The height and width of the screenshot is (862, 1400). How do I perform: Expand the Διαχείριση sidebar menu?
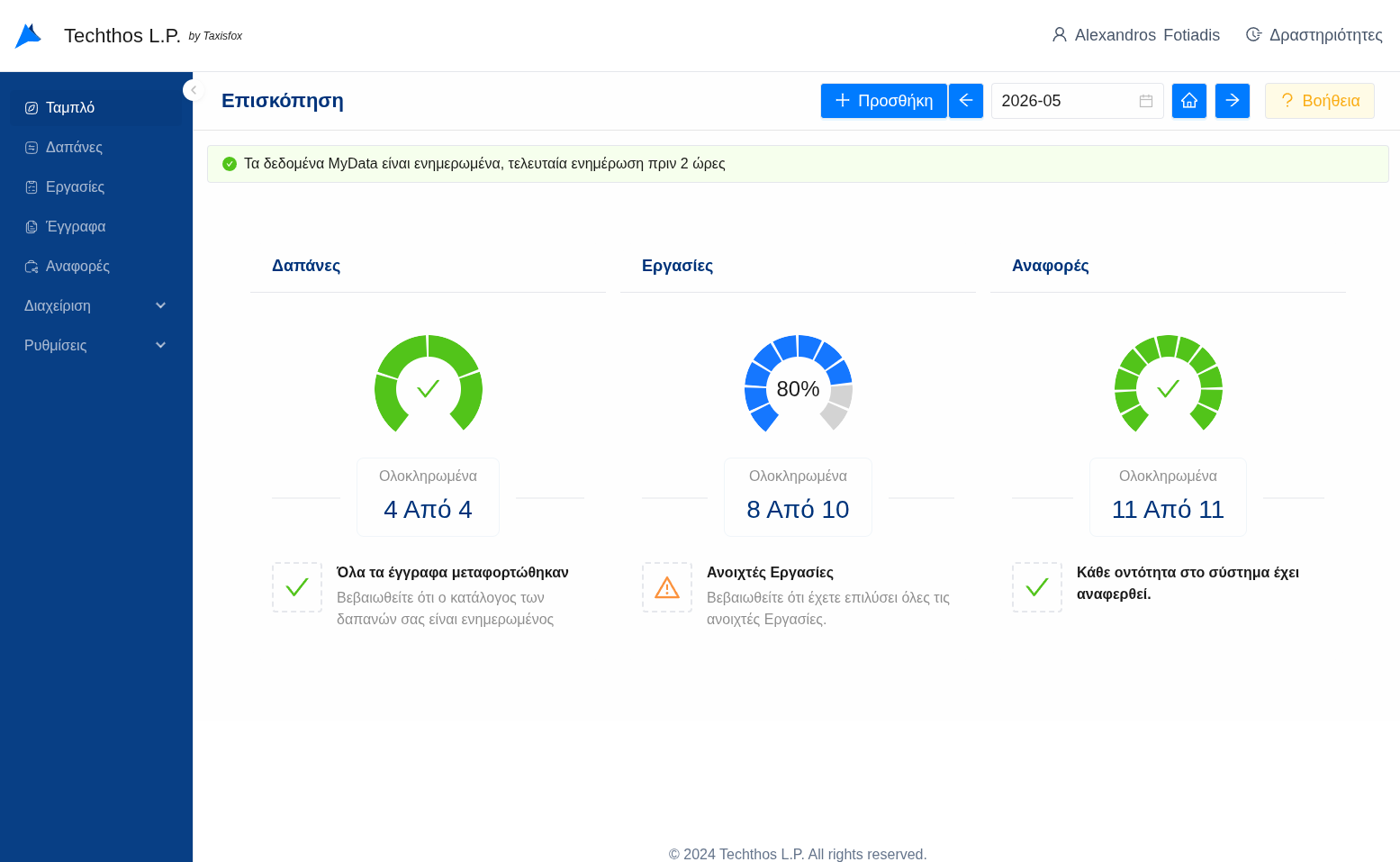[x=95, y=305]
